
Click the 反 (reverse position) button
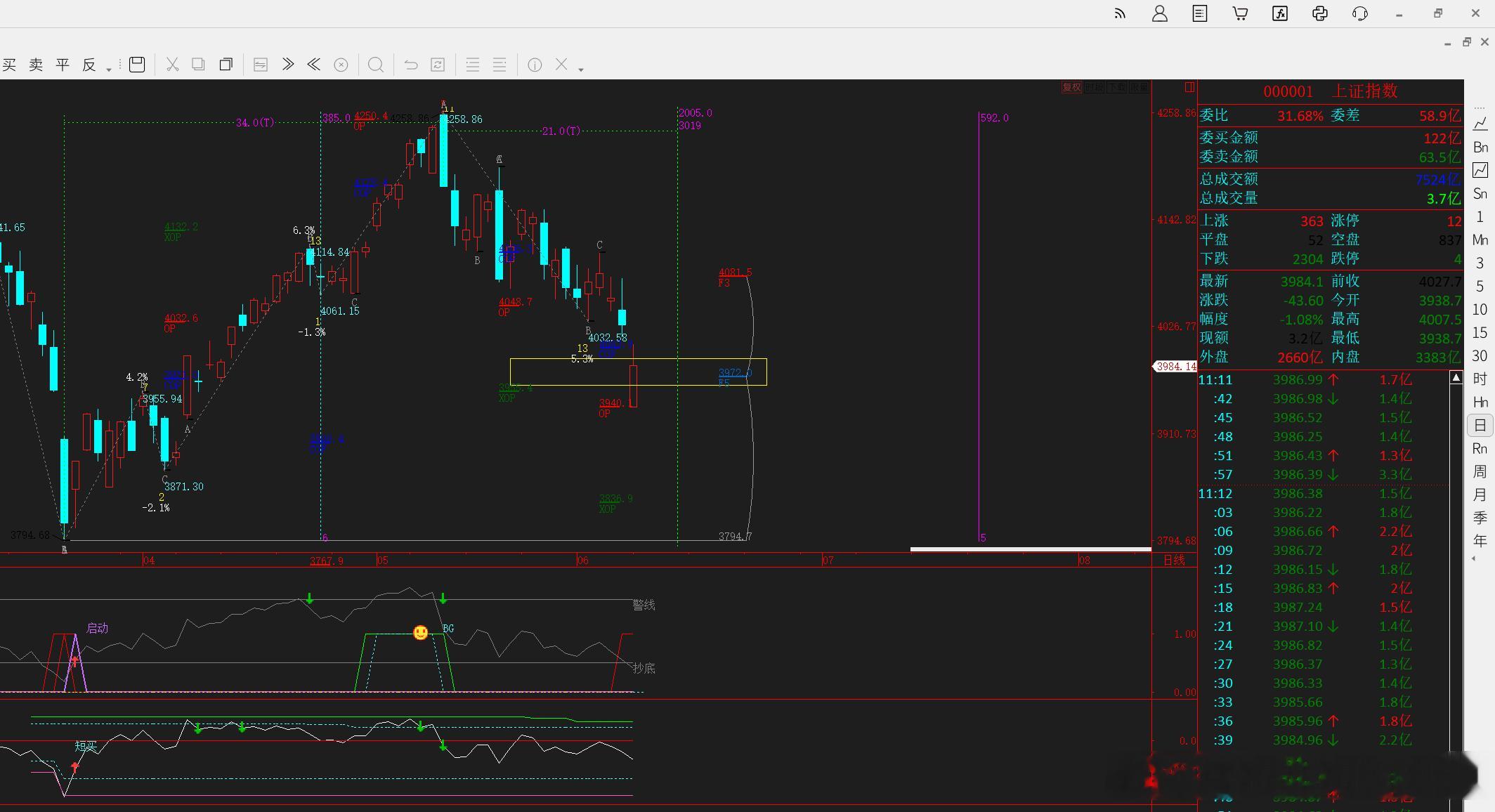click(89, 65)
